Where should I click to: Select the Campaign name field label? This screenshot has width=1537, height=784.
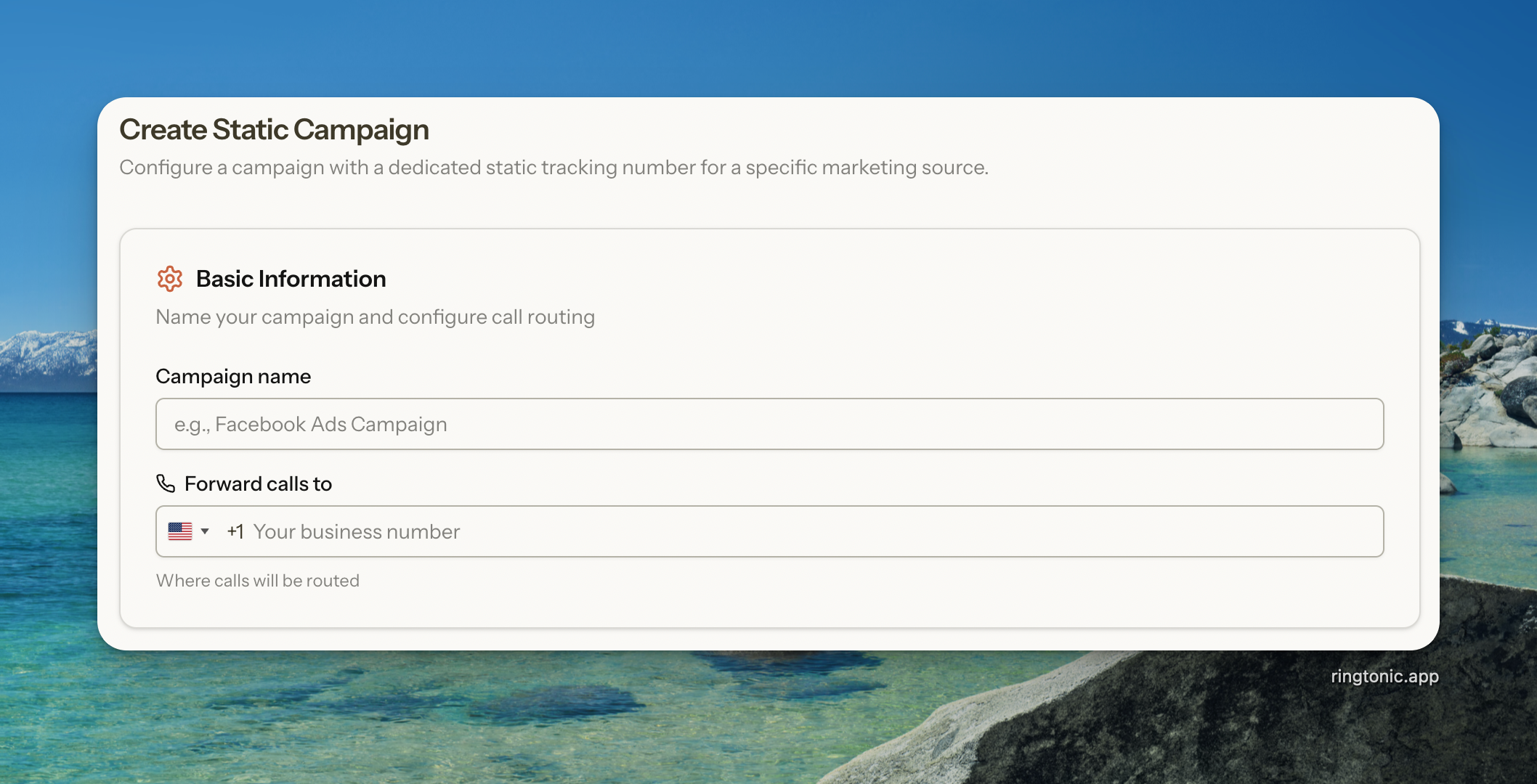232,376
